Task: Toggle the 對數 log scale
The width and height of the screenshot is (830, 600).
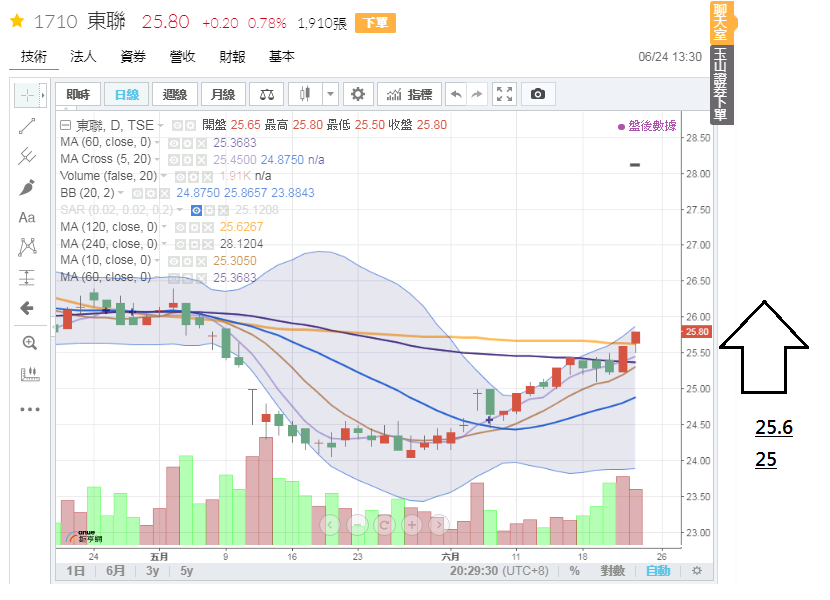Action: coord(613,571)
